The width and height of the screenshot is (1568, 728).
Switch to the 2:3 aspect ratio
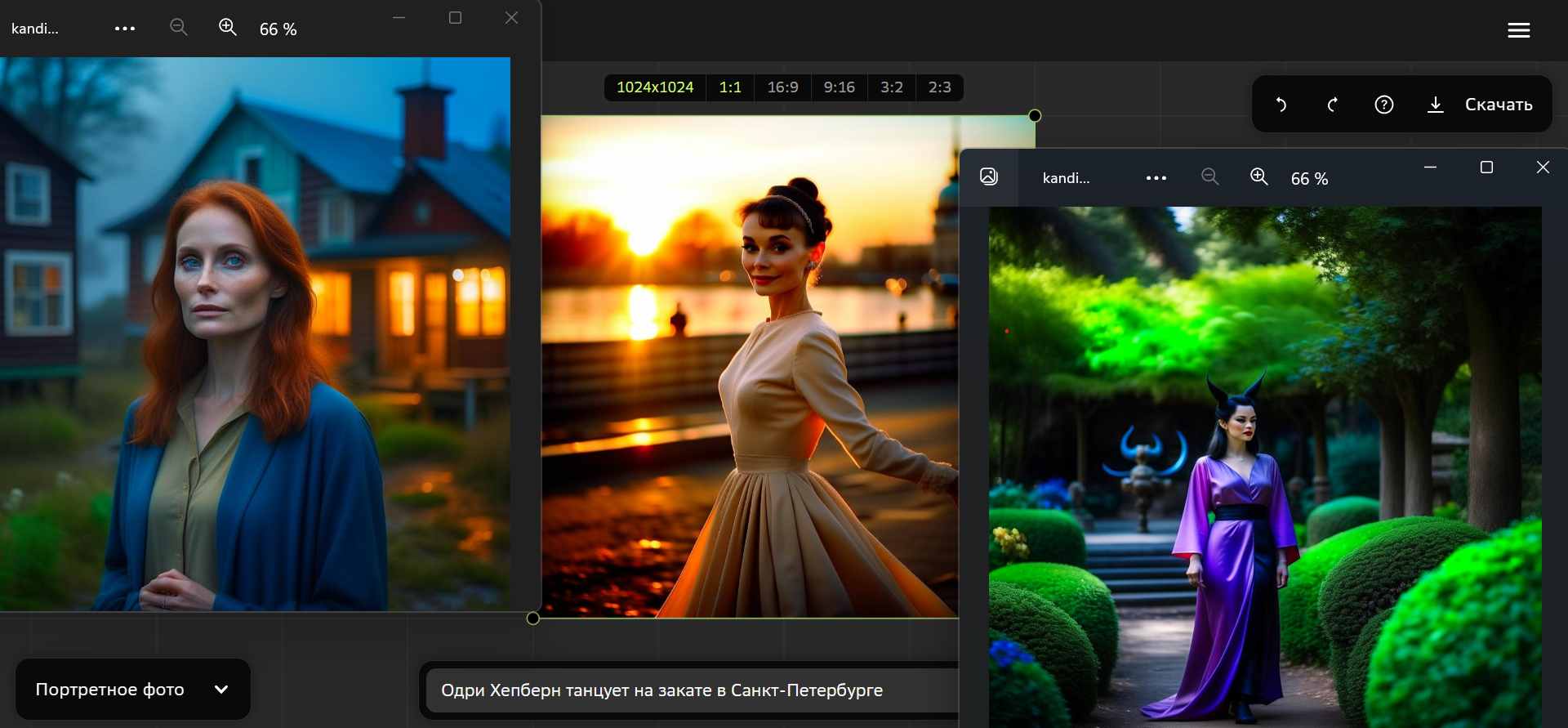939,87
